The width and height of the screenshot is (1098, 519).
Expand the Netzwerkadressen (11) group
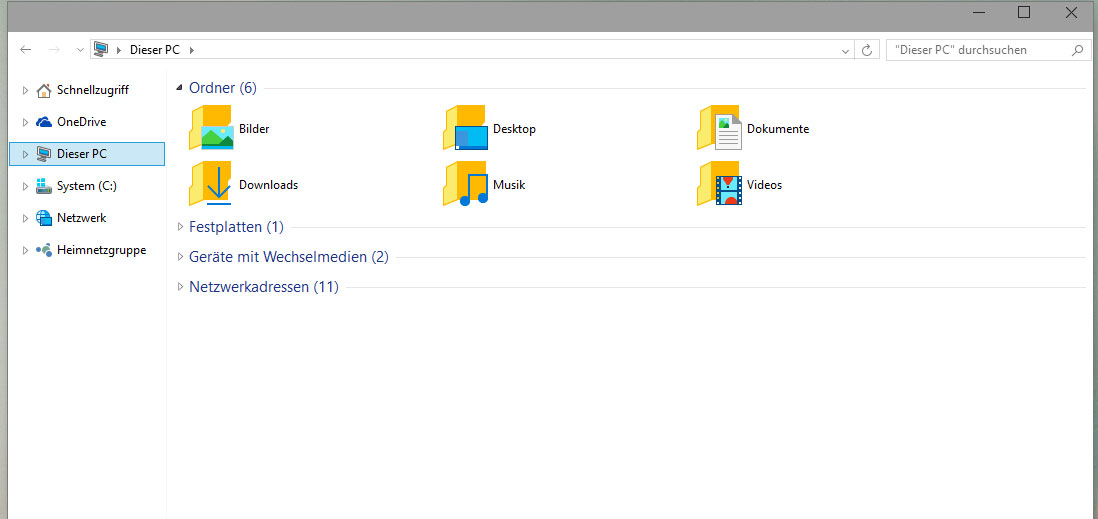click(180, 286)
